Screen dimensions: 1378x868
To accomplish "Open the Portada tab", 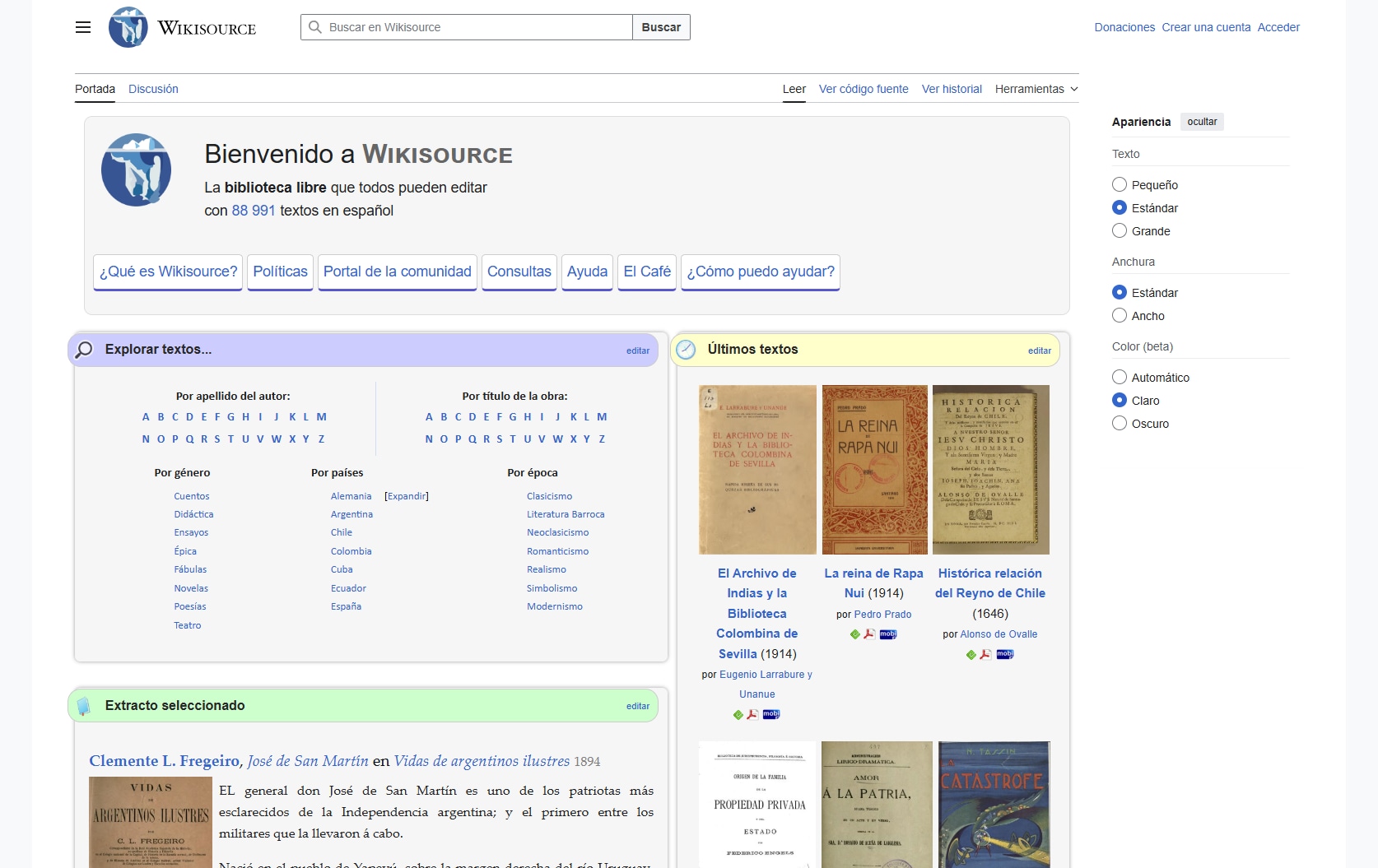I will pyautogui.click(x=95, y=89).
